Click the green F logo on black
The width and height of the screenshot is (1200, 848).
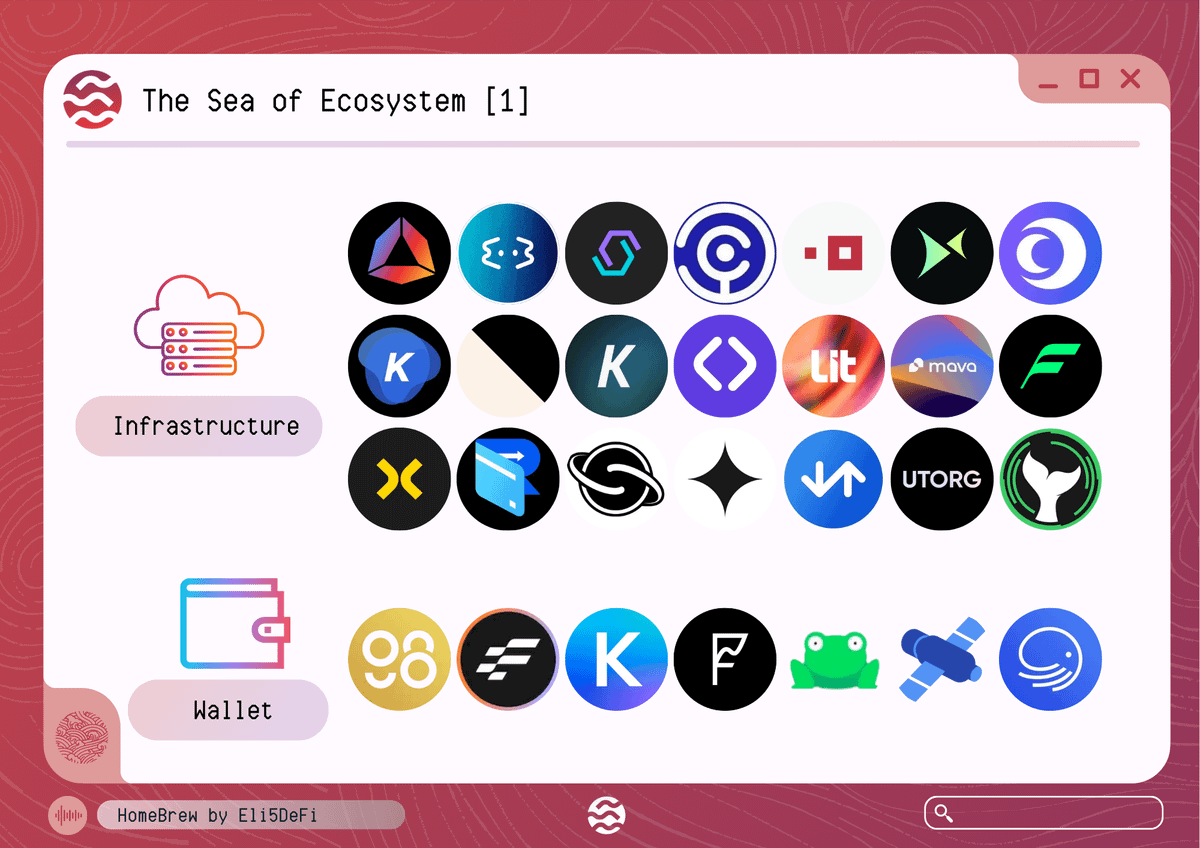click(x=1050, y=366)
